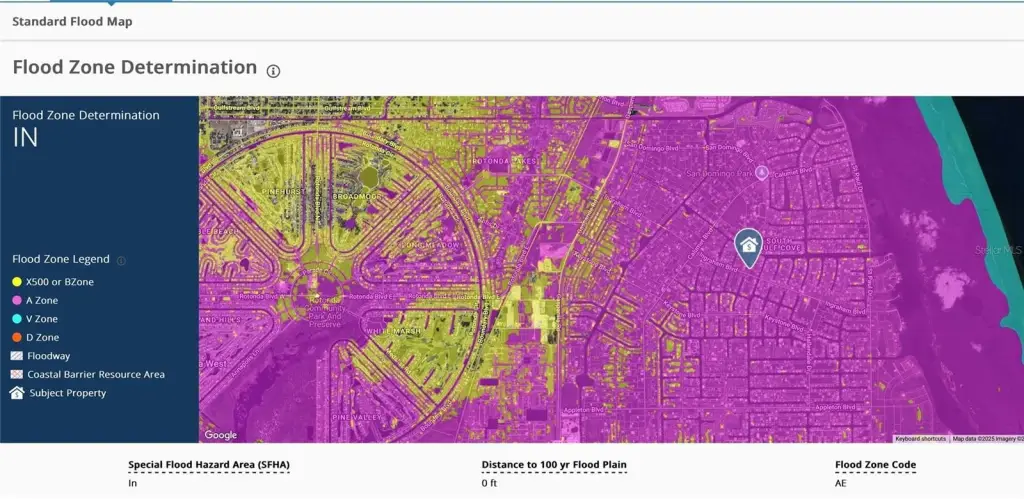The height and width of the screenshot is (499, 1024).
Task: Click Distance to 100 yr Flood Plain label
Action: [554, 465]
